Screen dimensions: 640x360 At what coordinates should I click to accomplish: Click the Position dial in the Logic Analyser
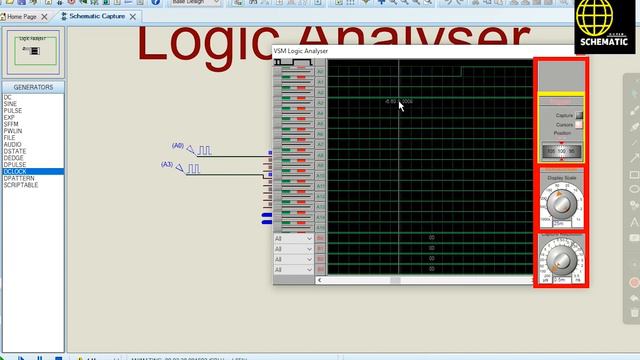pyautogui.click(x=562, y=151)
